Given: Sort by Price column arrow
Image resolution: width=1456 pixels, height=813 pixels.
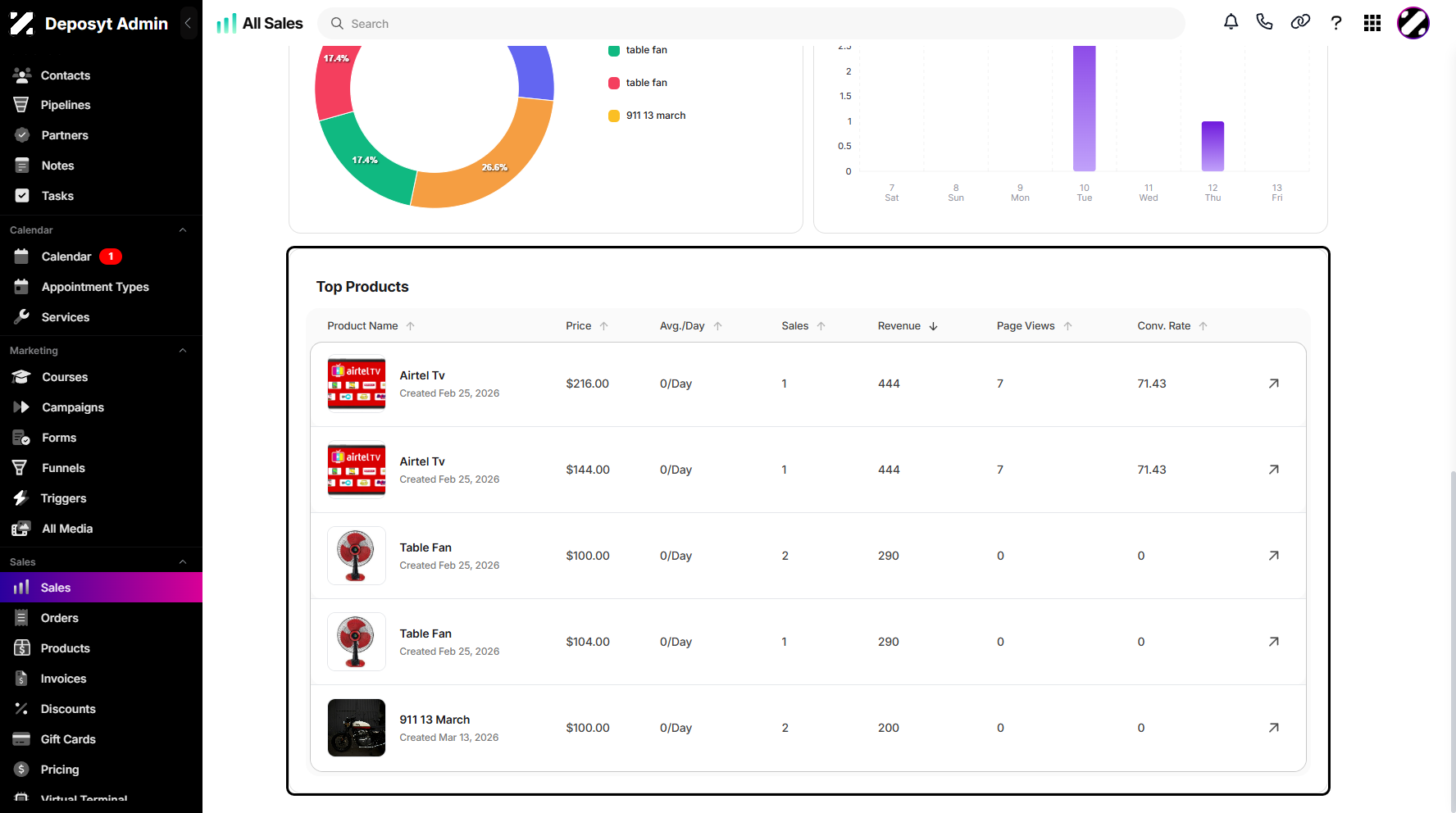Looking at the screenshot, I should 604,326.
